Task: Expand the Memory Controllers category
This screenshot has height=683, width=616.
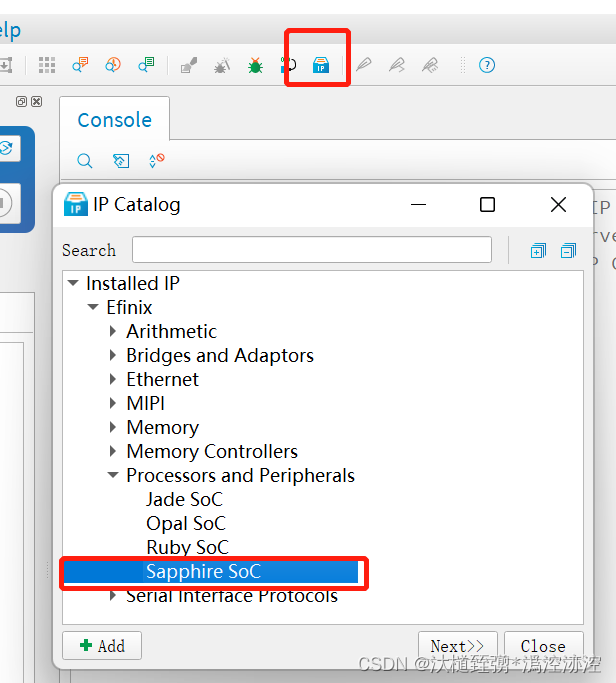Action: click(x=113, y=451)
